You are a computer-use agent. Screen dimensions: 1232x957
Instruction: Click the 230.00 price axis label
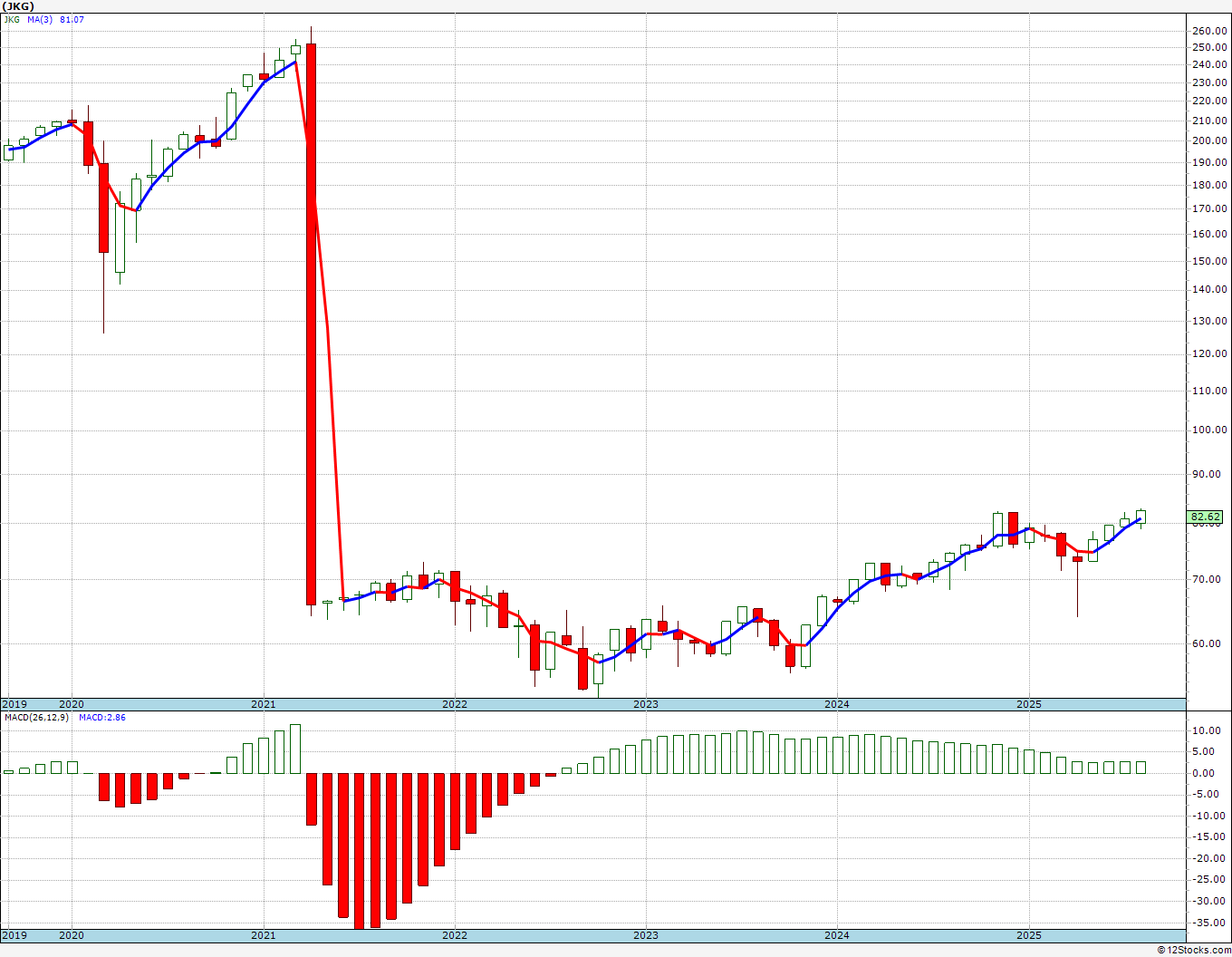click(1209, 82)
